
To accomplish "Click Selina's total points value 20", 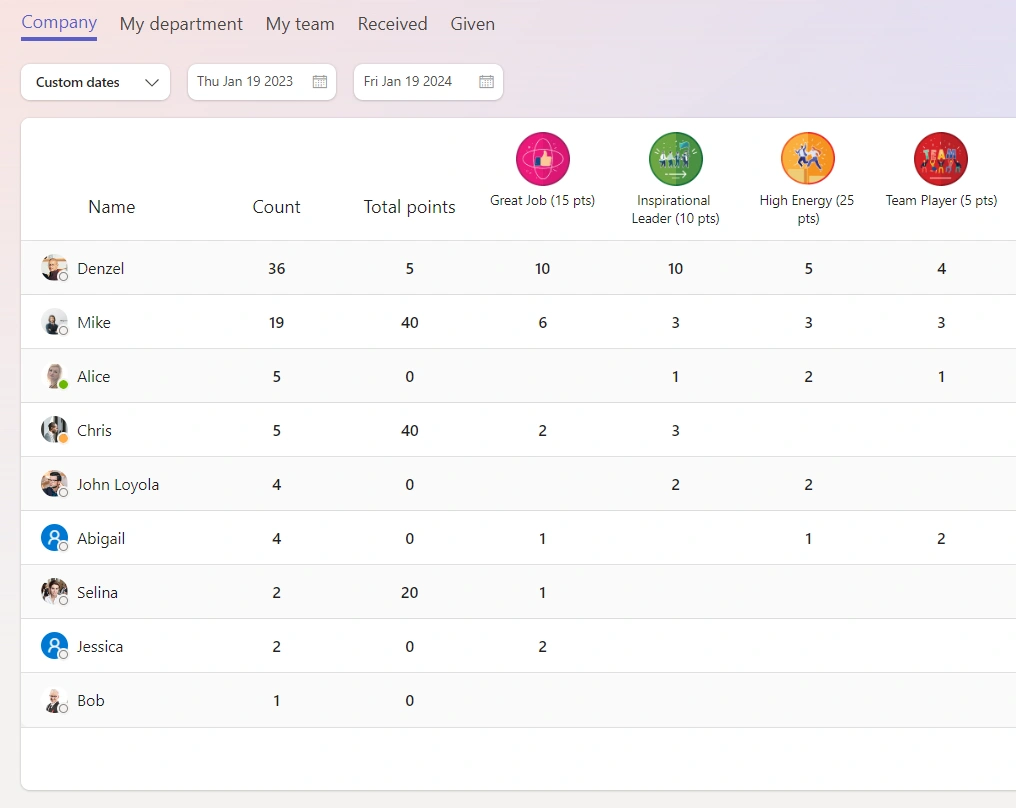I will 410,592.
